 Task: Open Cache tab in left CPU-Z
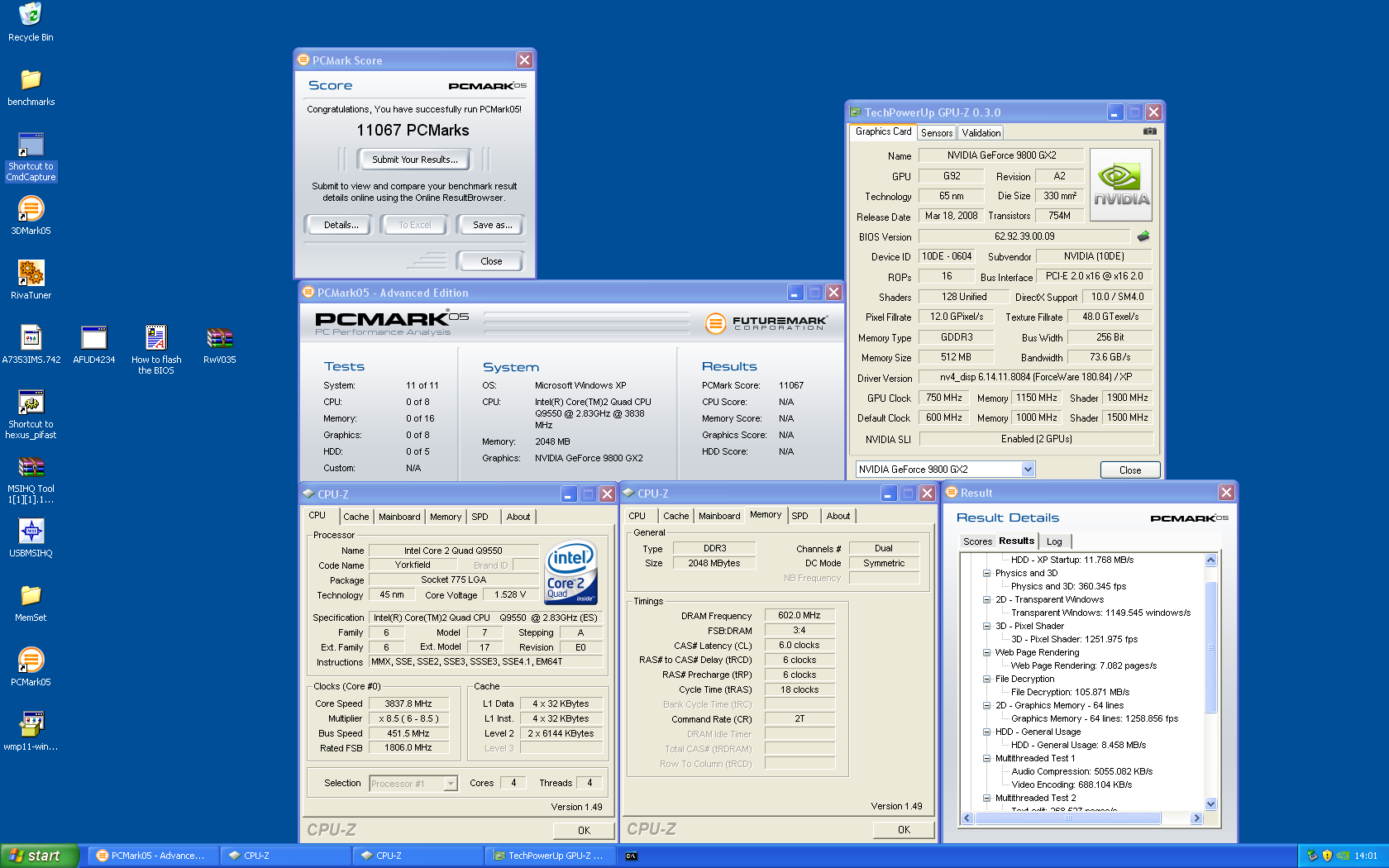point(356,517)
